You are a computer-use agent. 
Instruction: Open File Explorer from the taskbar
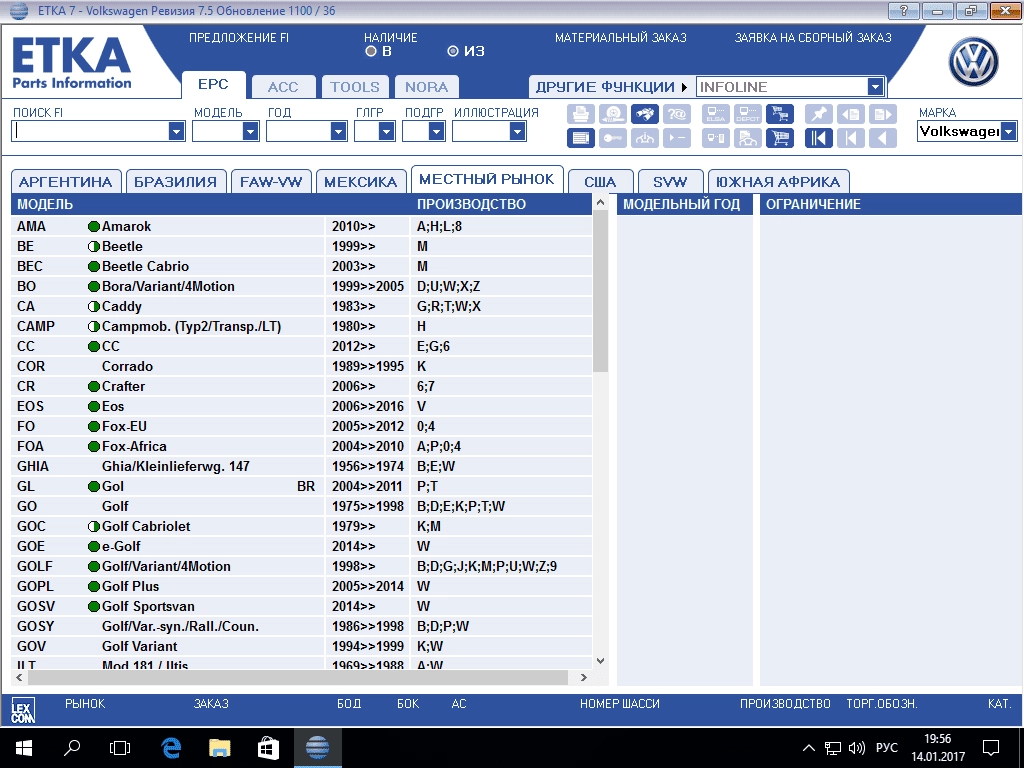tap(219, 748)
